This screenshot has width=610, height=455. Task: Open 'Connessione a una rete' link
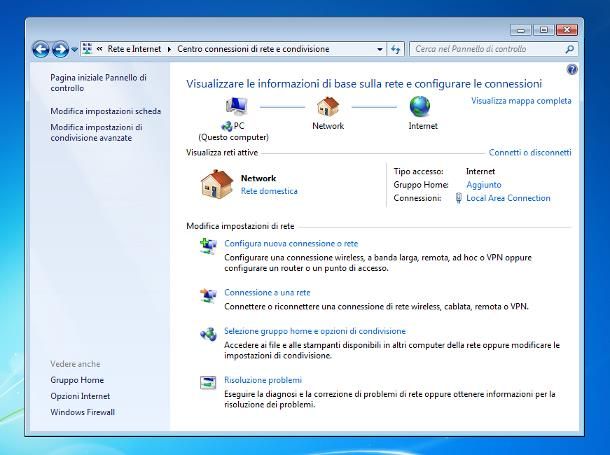[x=267, y=292]
